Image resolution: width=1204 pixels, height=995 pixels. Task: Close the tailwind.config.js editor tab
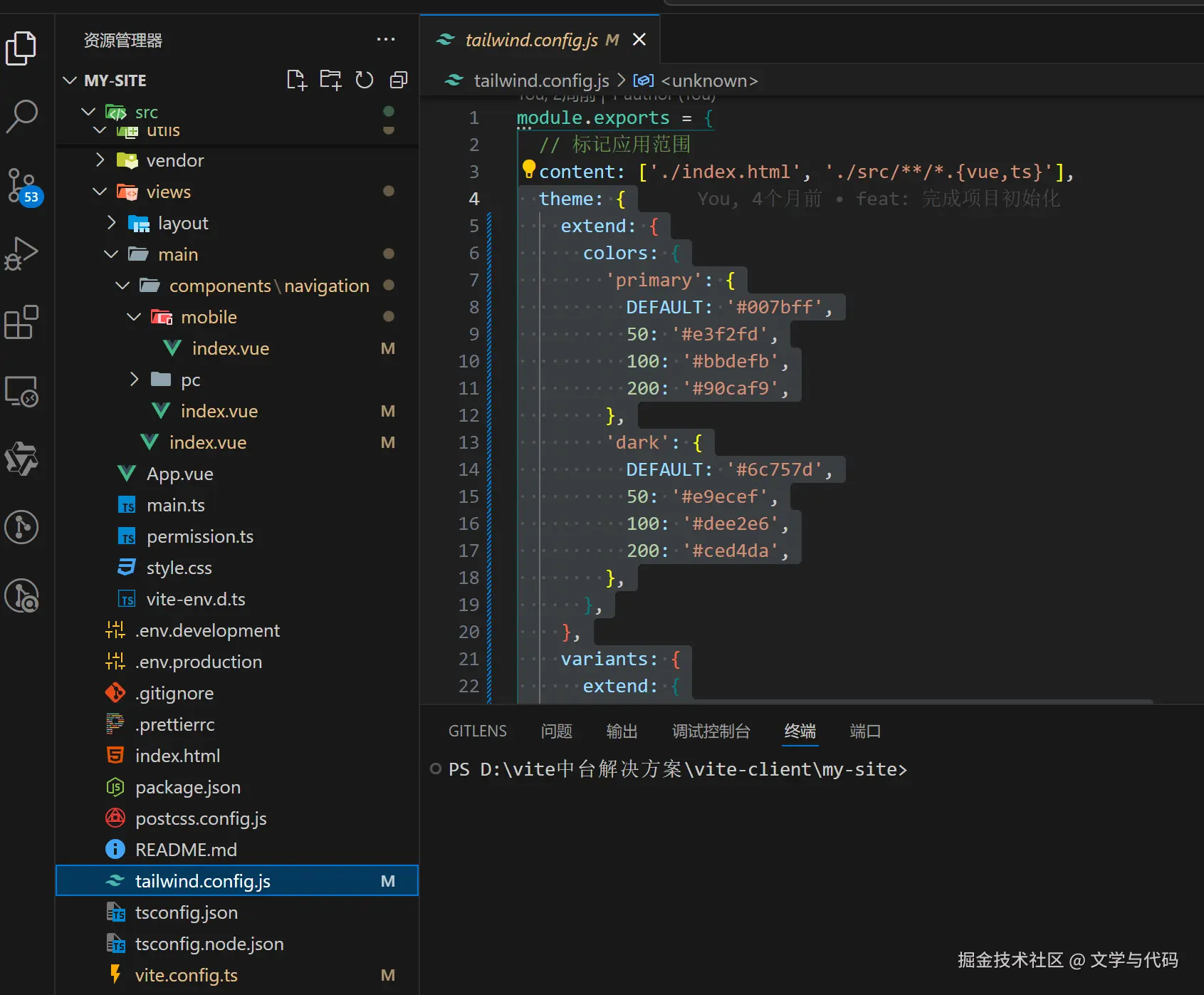coord(639,39)
